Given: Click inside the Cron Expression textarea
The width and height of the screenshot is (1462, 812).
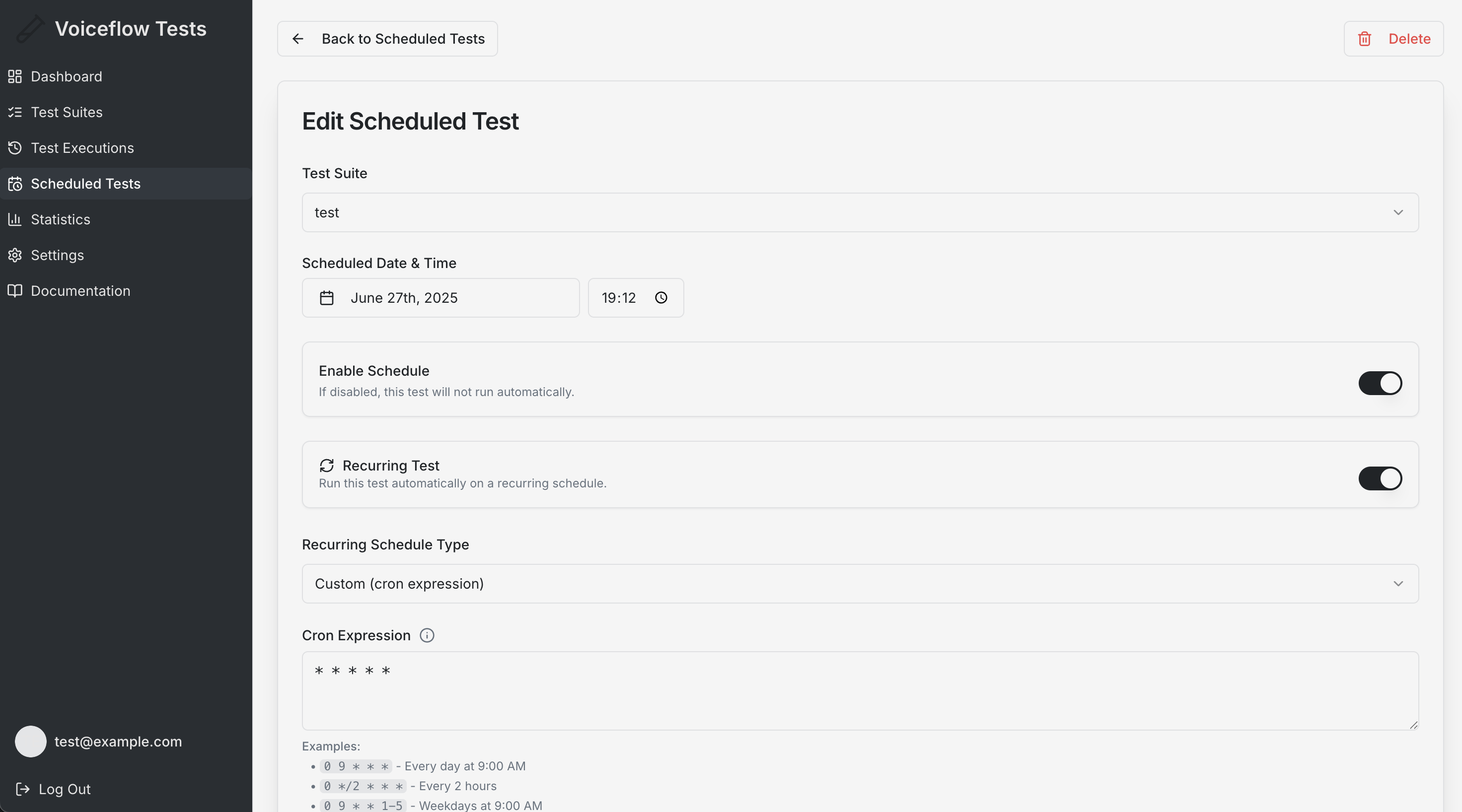Looking at the screenshot, I should 861,691.
